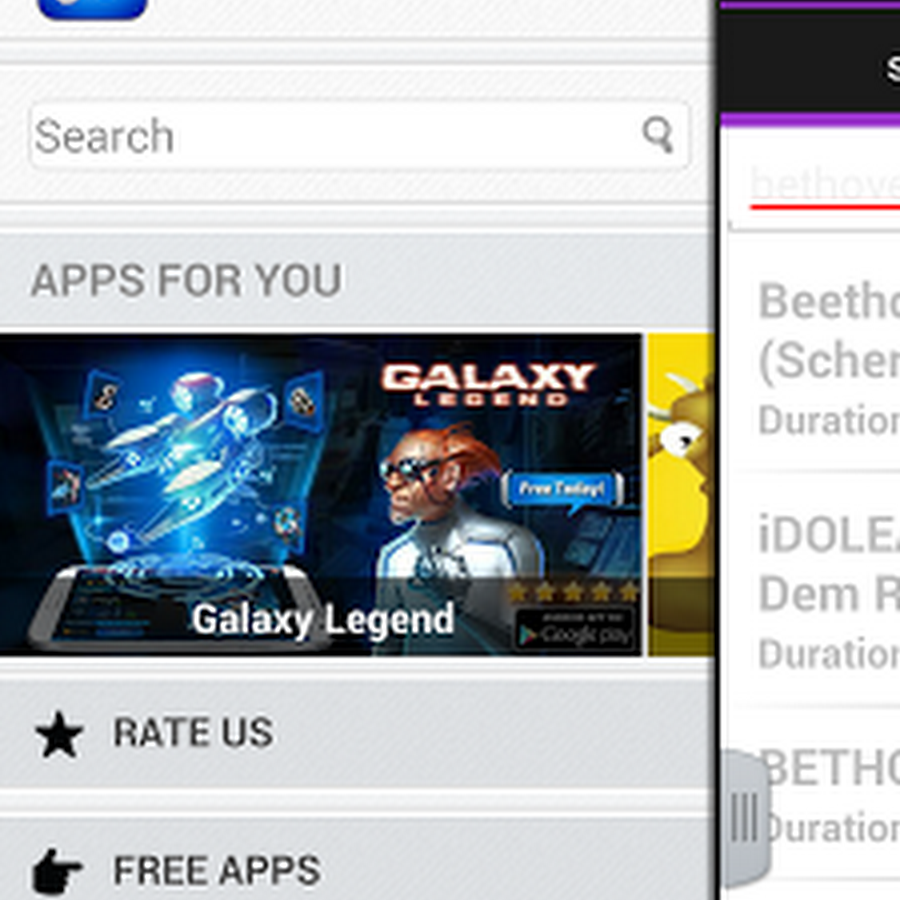The width and height of the screenshot is (900, 900).
Task: Click the star icon beside RATE US
Action: 59,734
